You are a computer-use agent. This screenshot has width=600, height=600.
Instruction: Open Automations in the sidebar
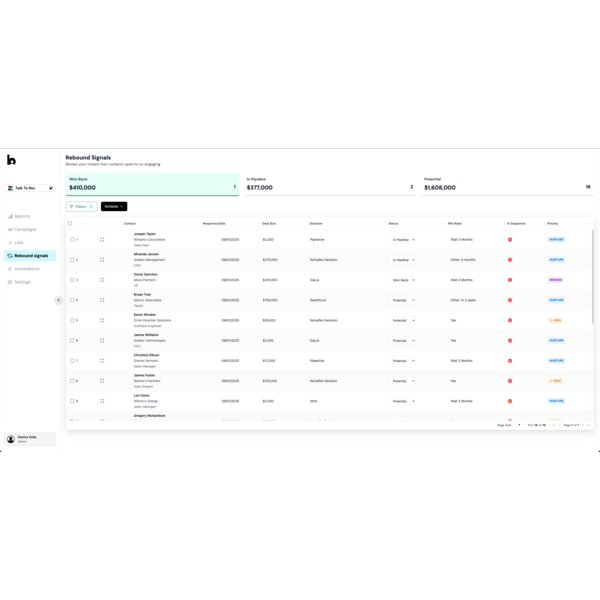click(x=26, y=269)
